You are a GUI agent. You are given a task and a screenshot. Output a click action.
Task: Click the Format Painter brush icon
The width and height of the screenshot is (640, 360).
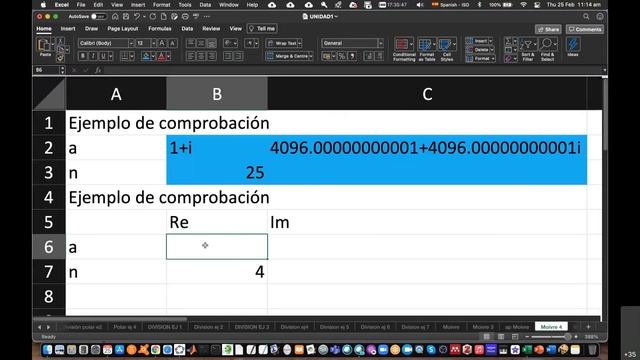pyautogui.click(x=60, y=59)
